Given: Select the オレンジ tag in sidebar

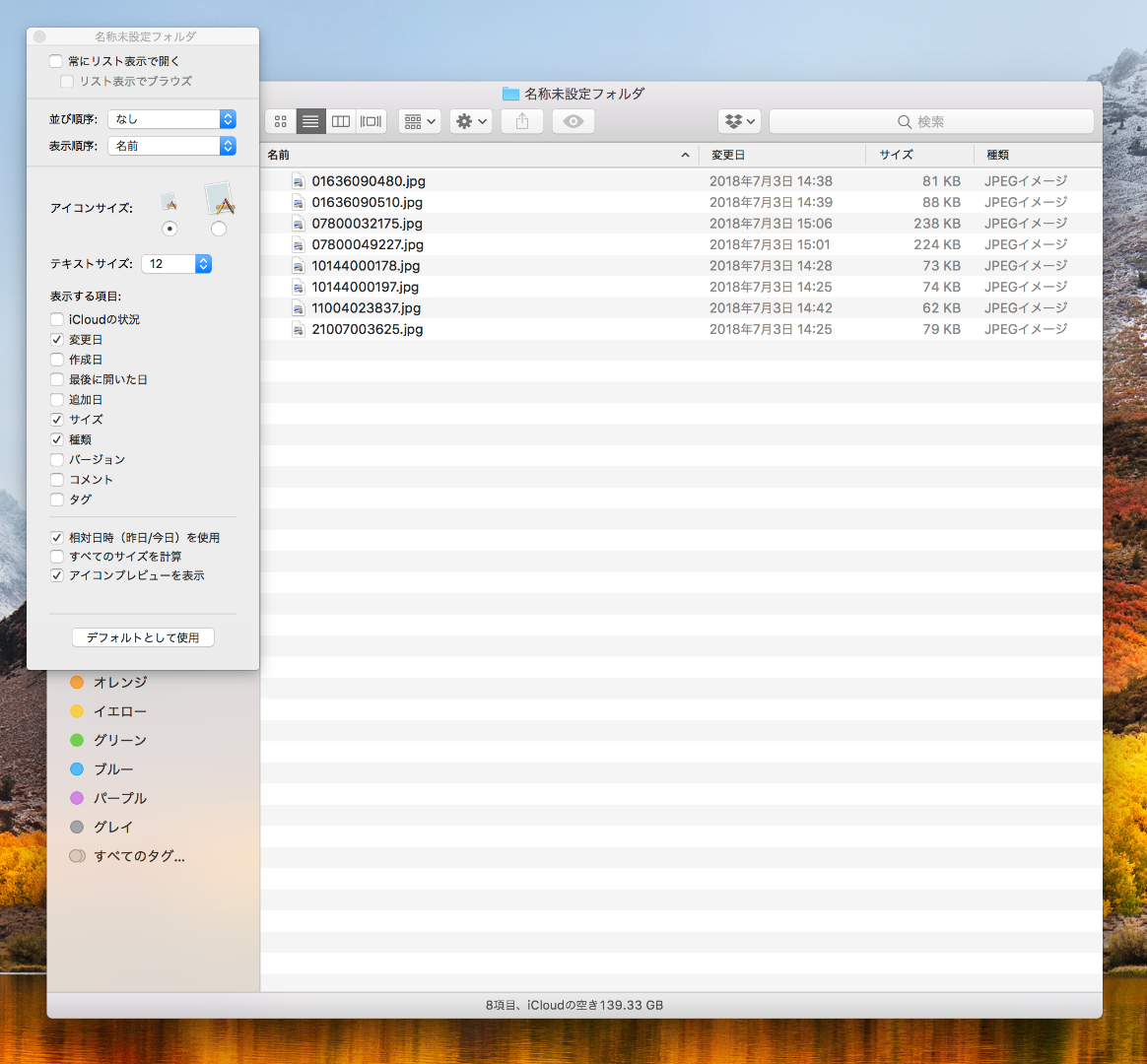Looking at the screenshot, I should [119, 683].
